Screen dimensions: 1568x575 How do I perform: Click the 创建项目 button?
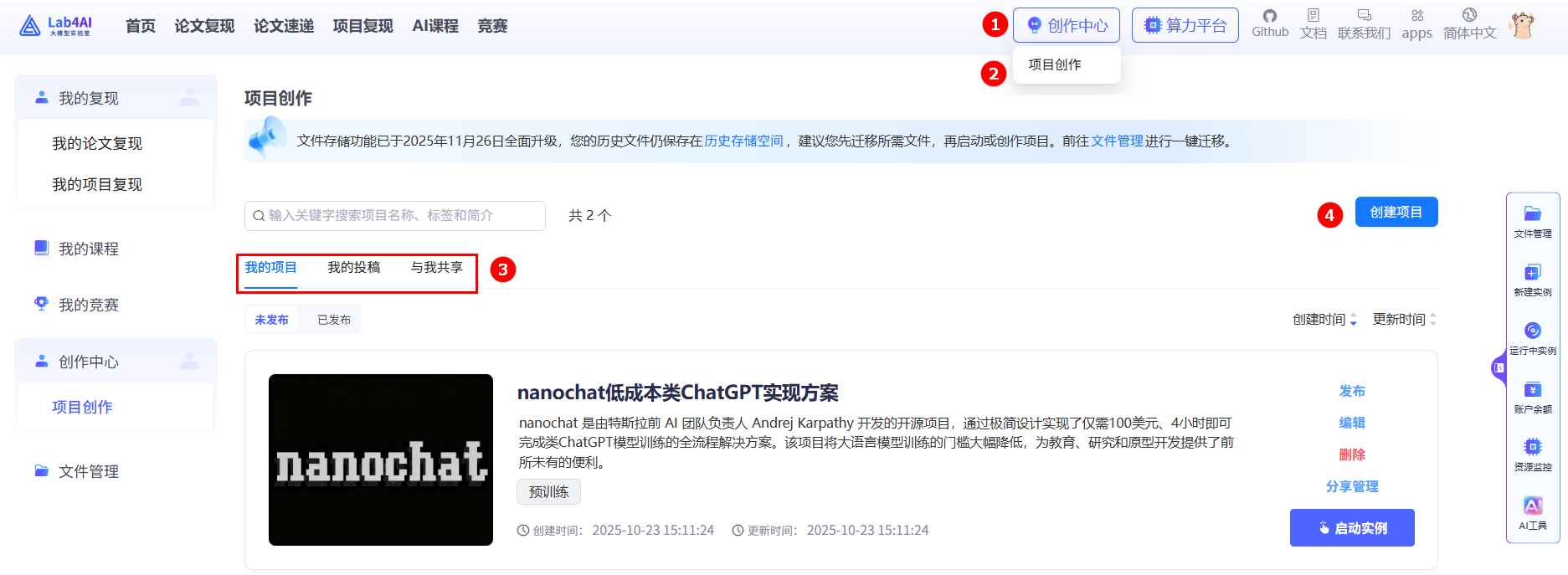point(1396,212)
